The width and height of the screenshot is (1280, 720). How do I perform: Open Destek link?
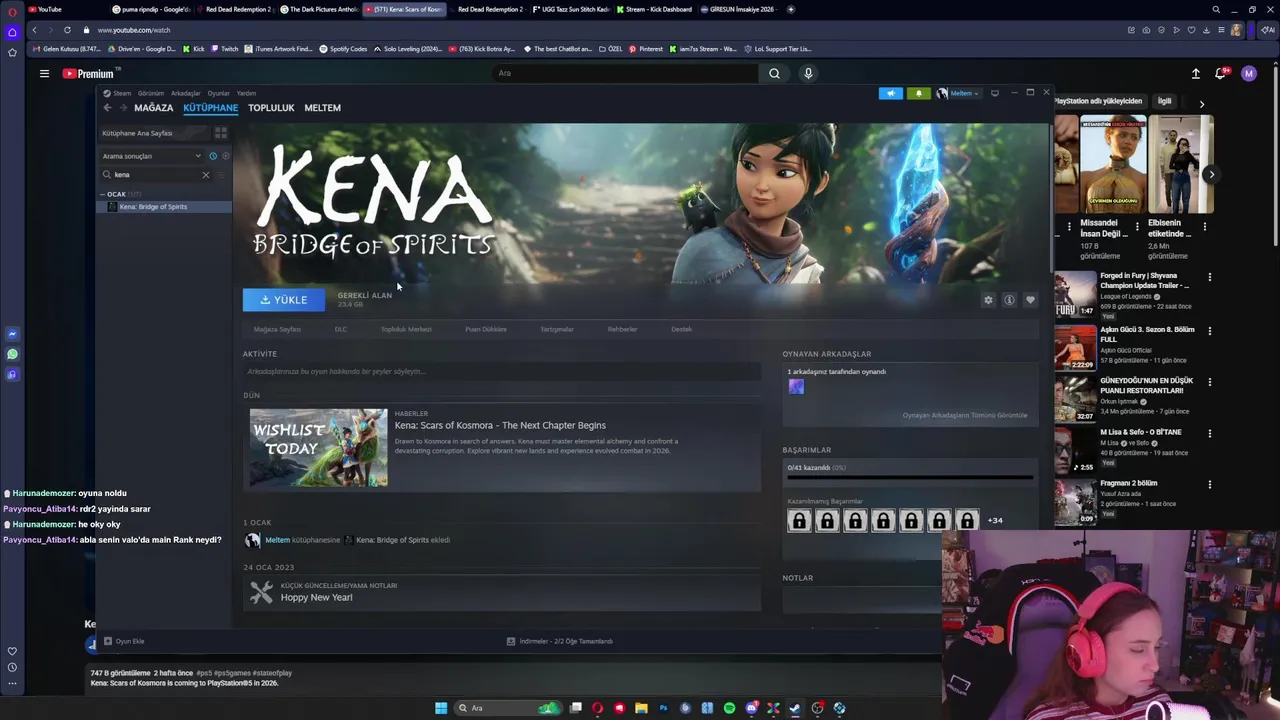(681, 329)
